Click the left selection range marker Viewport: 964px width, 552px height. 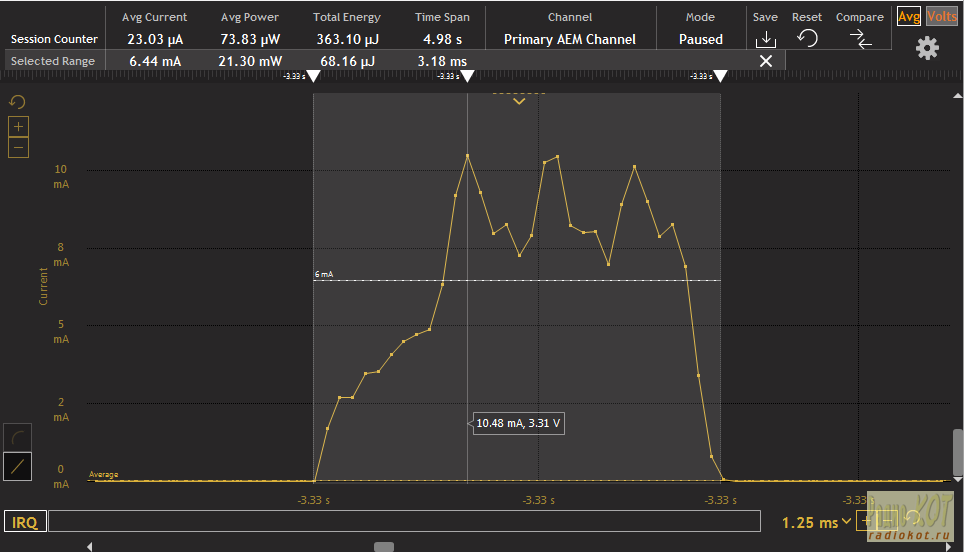(x=313, y=76)
